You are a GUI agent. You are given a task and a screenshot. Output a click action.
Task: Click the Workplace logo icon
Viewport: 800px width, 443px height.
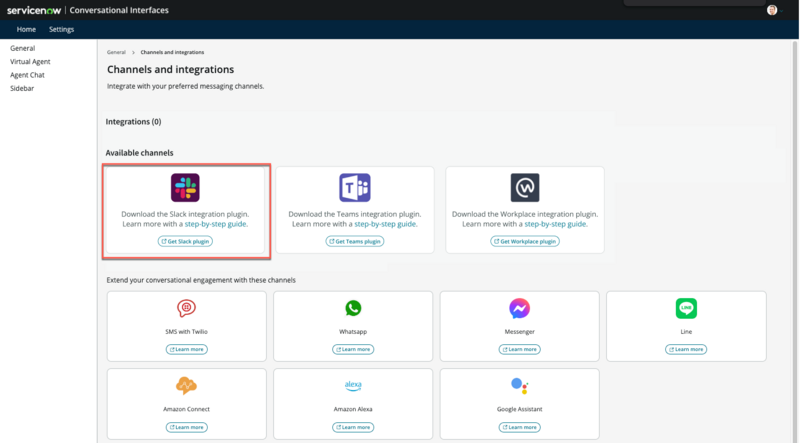click(x=524, y=187)
